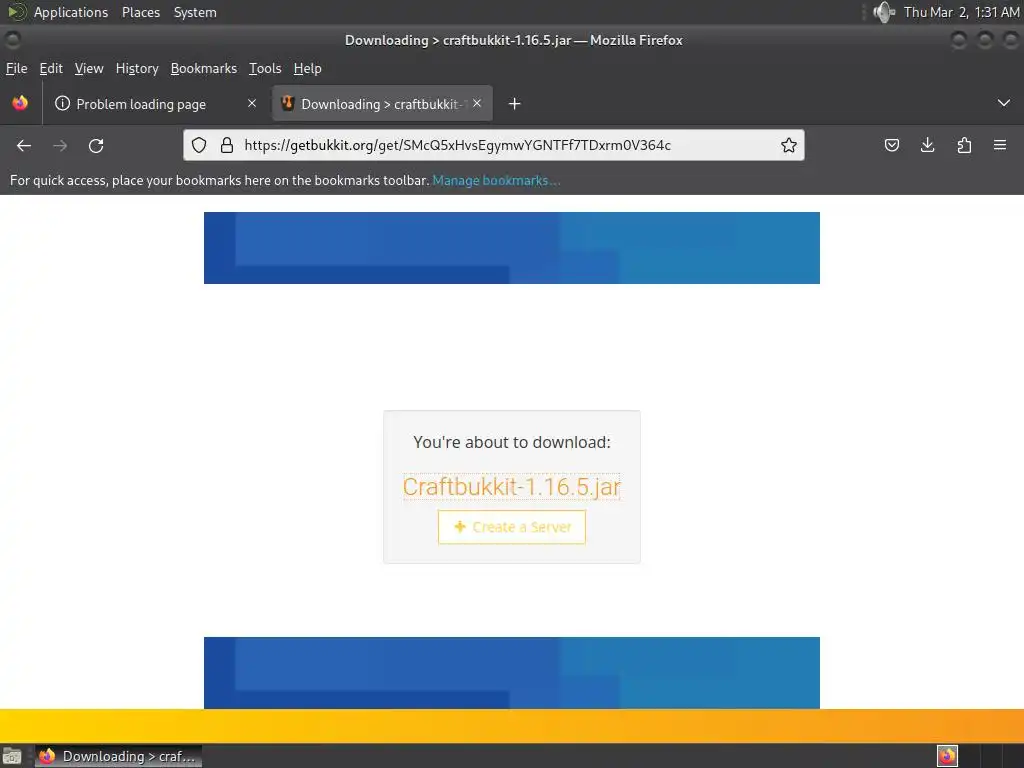Select the Downloading craftbukkit tab
1024x768 pixels.
tap(382, 104)
